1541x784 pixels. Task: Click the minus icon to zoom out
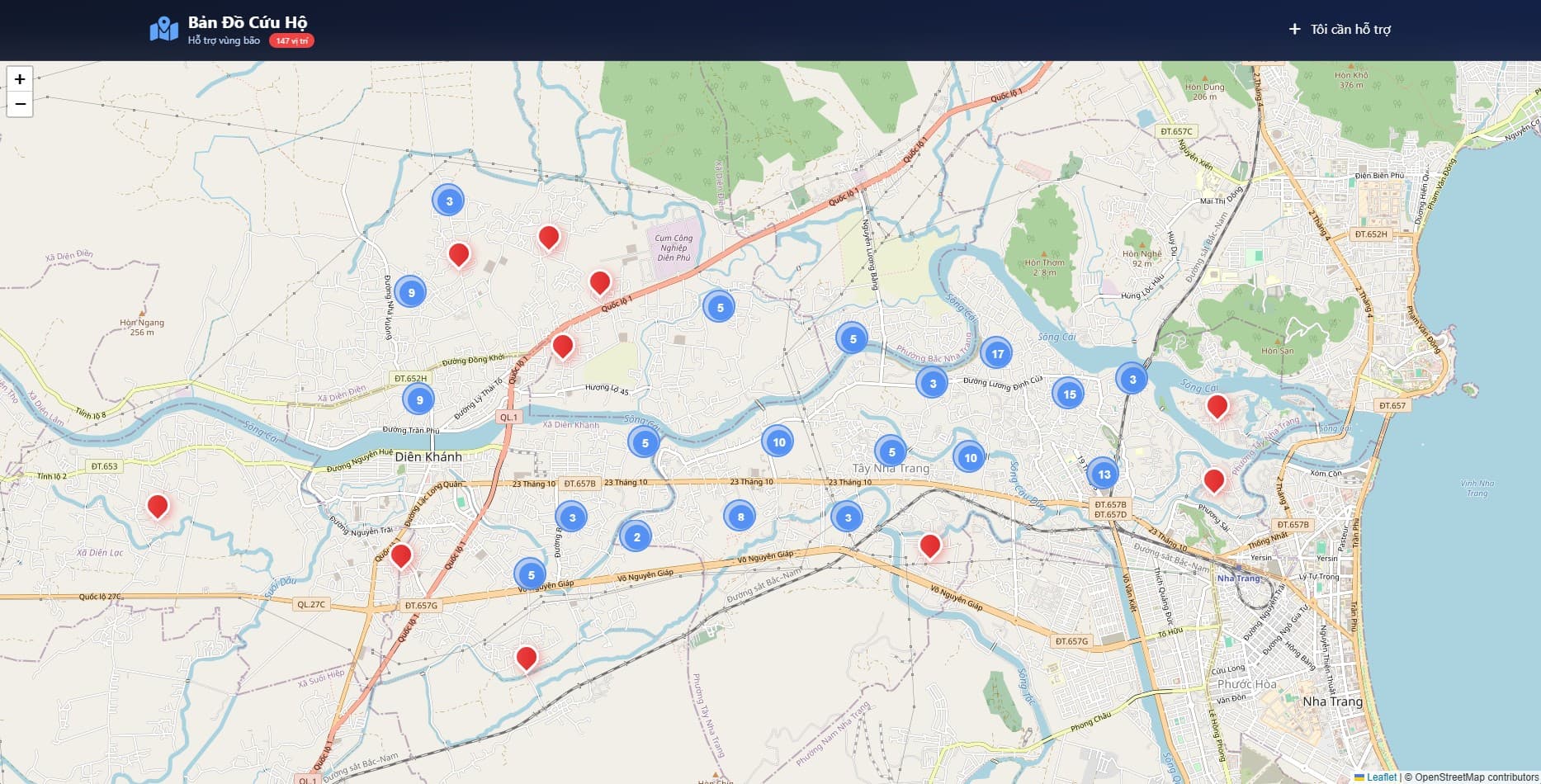[x=18, y=103]
